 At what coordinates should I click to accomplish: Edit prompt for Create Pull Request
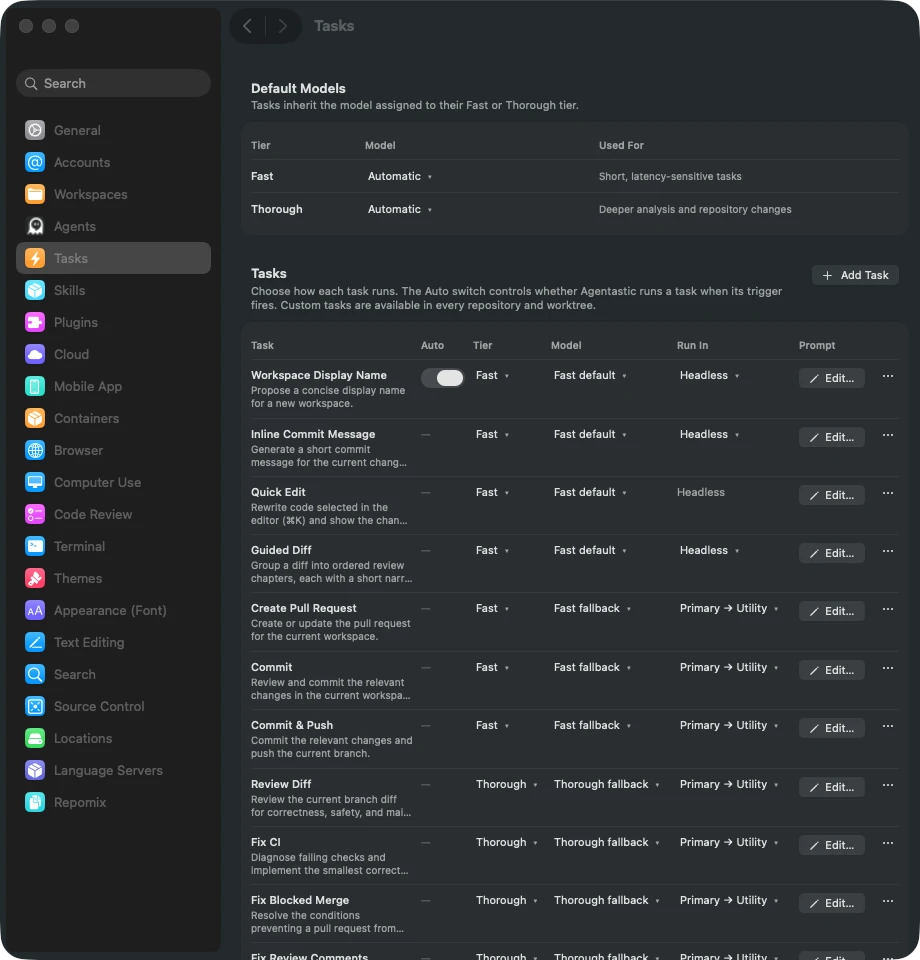click(x=831, y=611)
